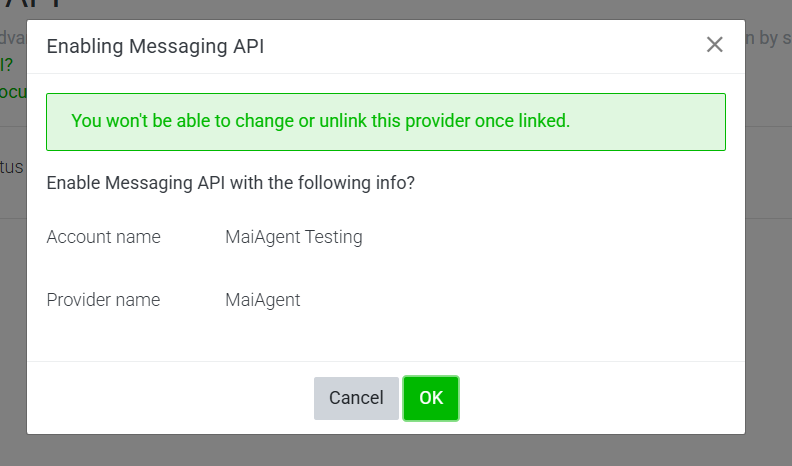Click the partially hidden green link ending in "I?"
This screenshot has width=792, height=466.
(7, 65)
